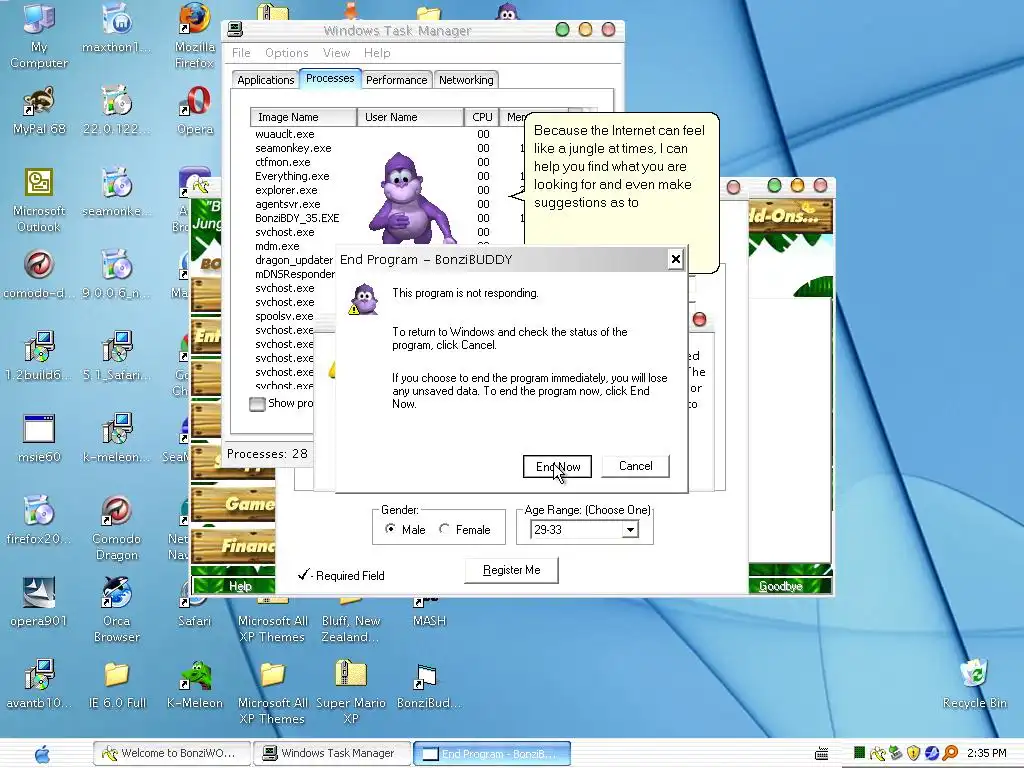Open My Computer desktop icon
Image resolution: width=1024 pixels, height=768 pixels.
pos(39,35)
